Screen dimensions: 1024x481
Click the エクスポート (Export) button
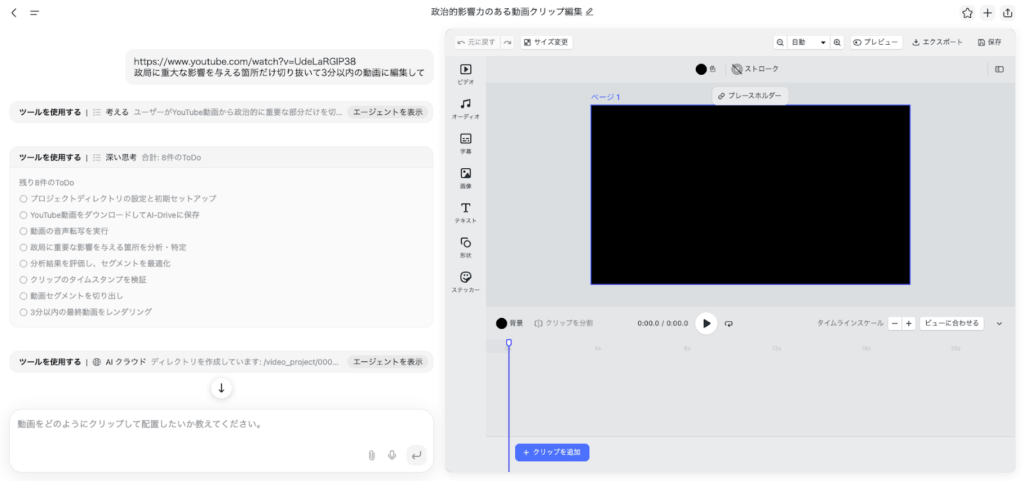[936, 43]
